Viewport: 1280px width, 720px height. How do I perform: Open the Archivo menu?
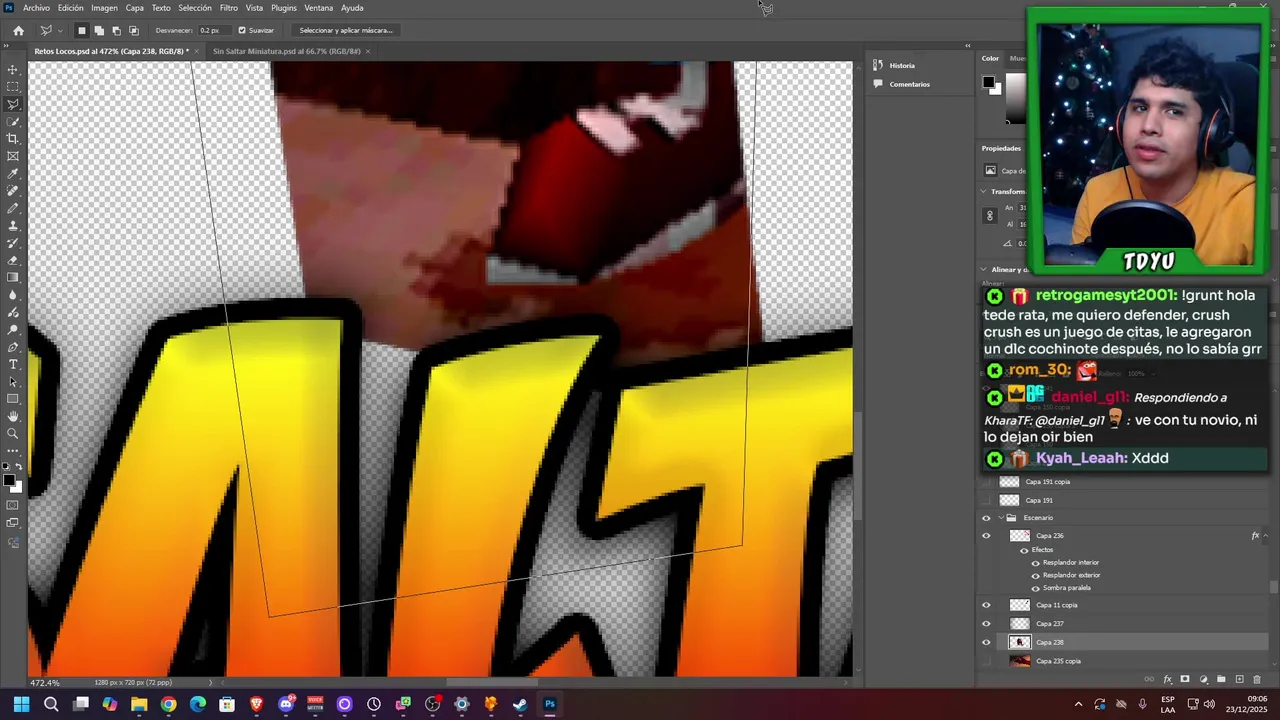(x=36, y=8)
